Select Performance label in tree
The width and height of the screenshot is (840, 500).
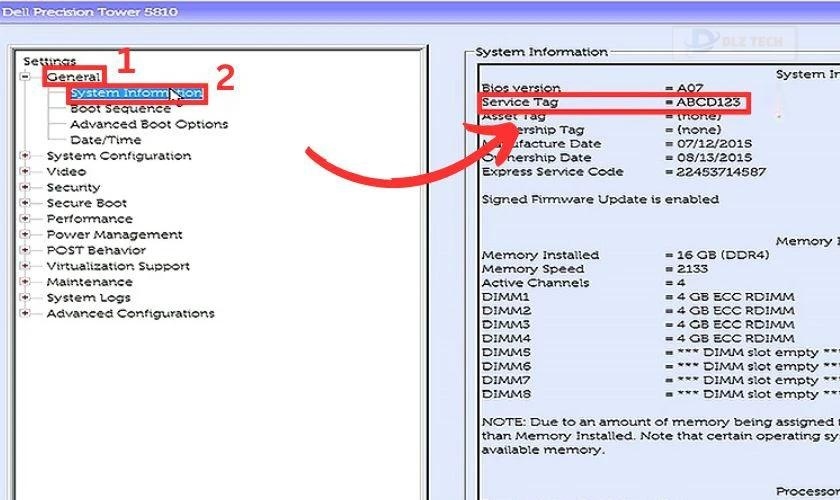(x=89, y=219)
